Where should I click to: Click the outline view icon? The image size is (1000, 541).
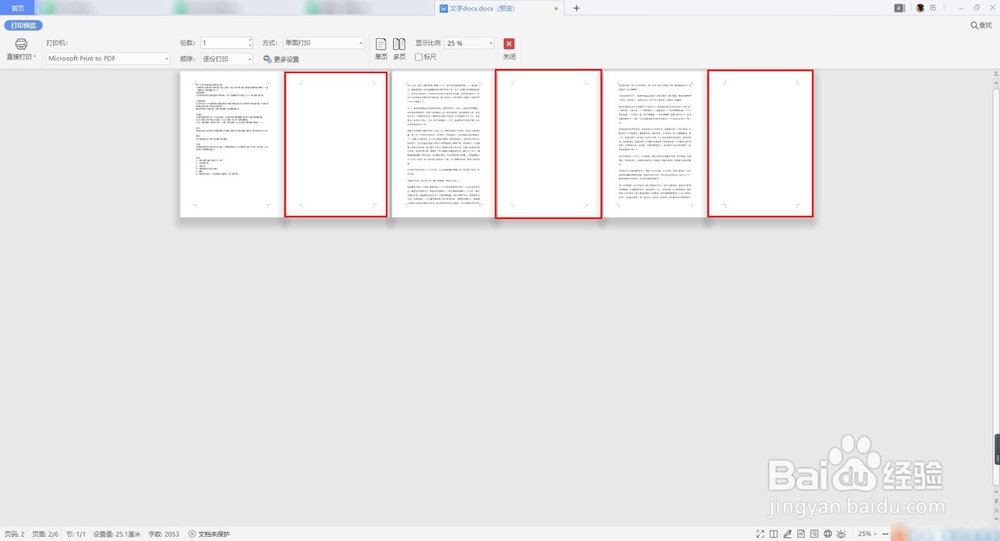pyautogui.click(x=814, y=534)
